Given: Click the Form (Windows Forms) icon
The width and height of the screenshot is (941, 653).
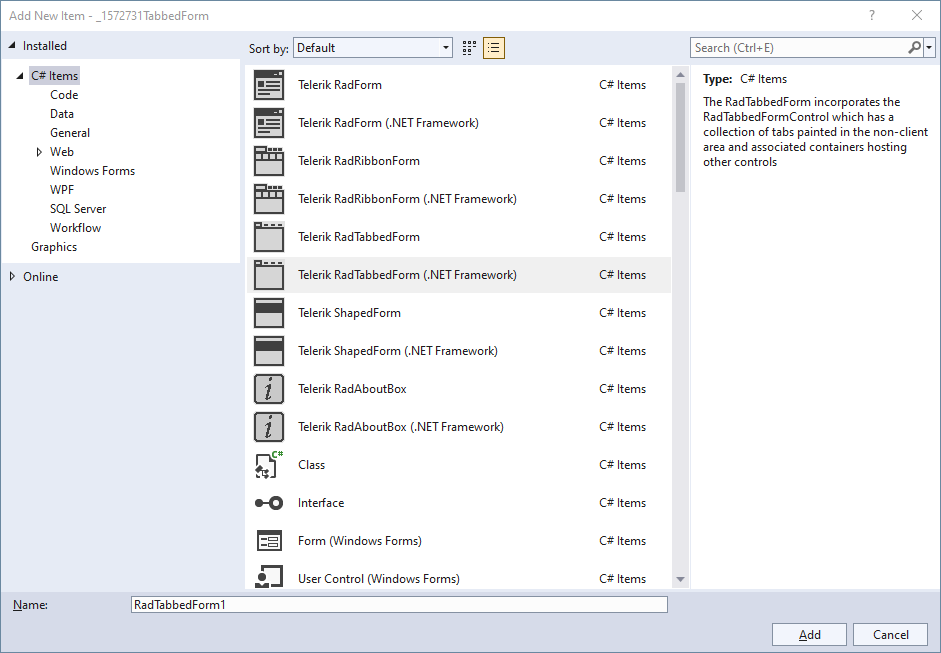Looking at the screenshot, I should [269, 541].
